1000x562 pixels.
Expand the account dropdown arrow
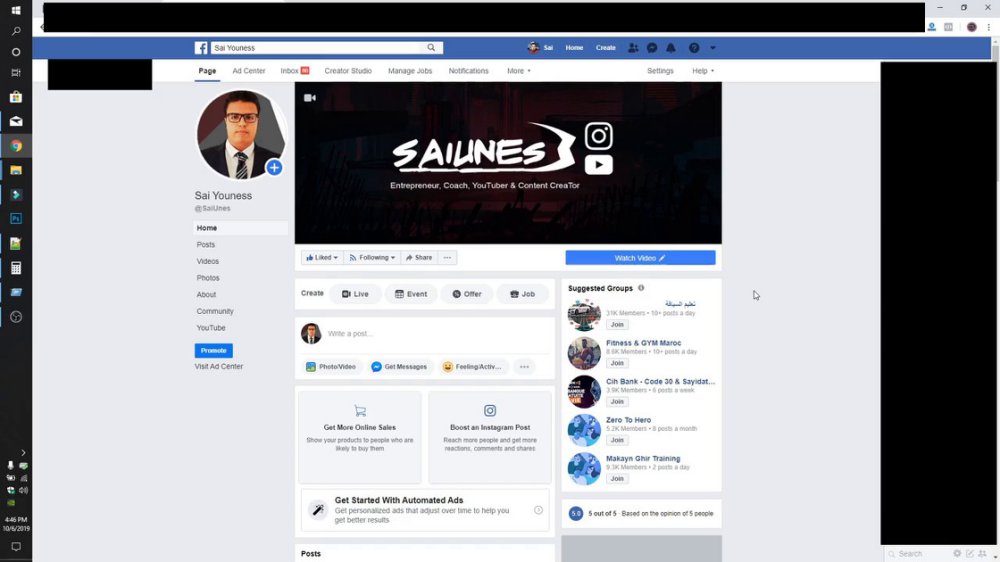click(x=712, y=48)
